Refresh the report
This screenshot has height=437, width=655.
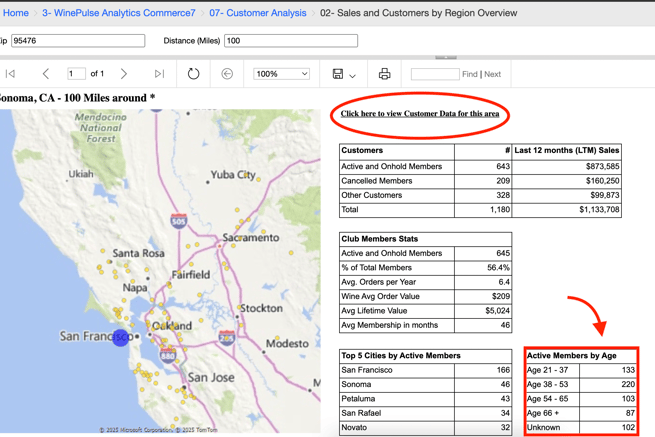point(193,74)
